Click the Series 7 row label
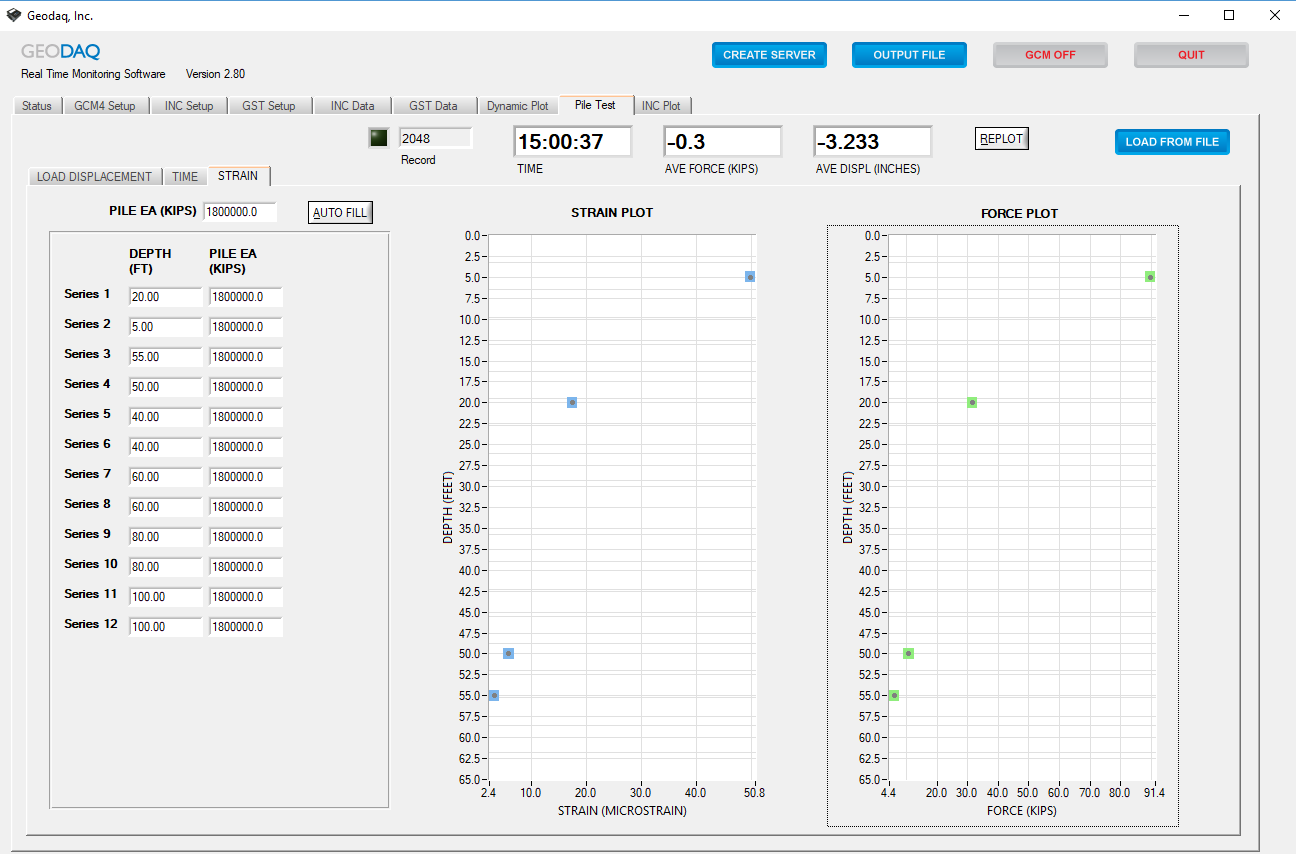Screen dimensions: 1296x854 click(x=88, y=474)
